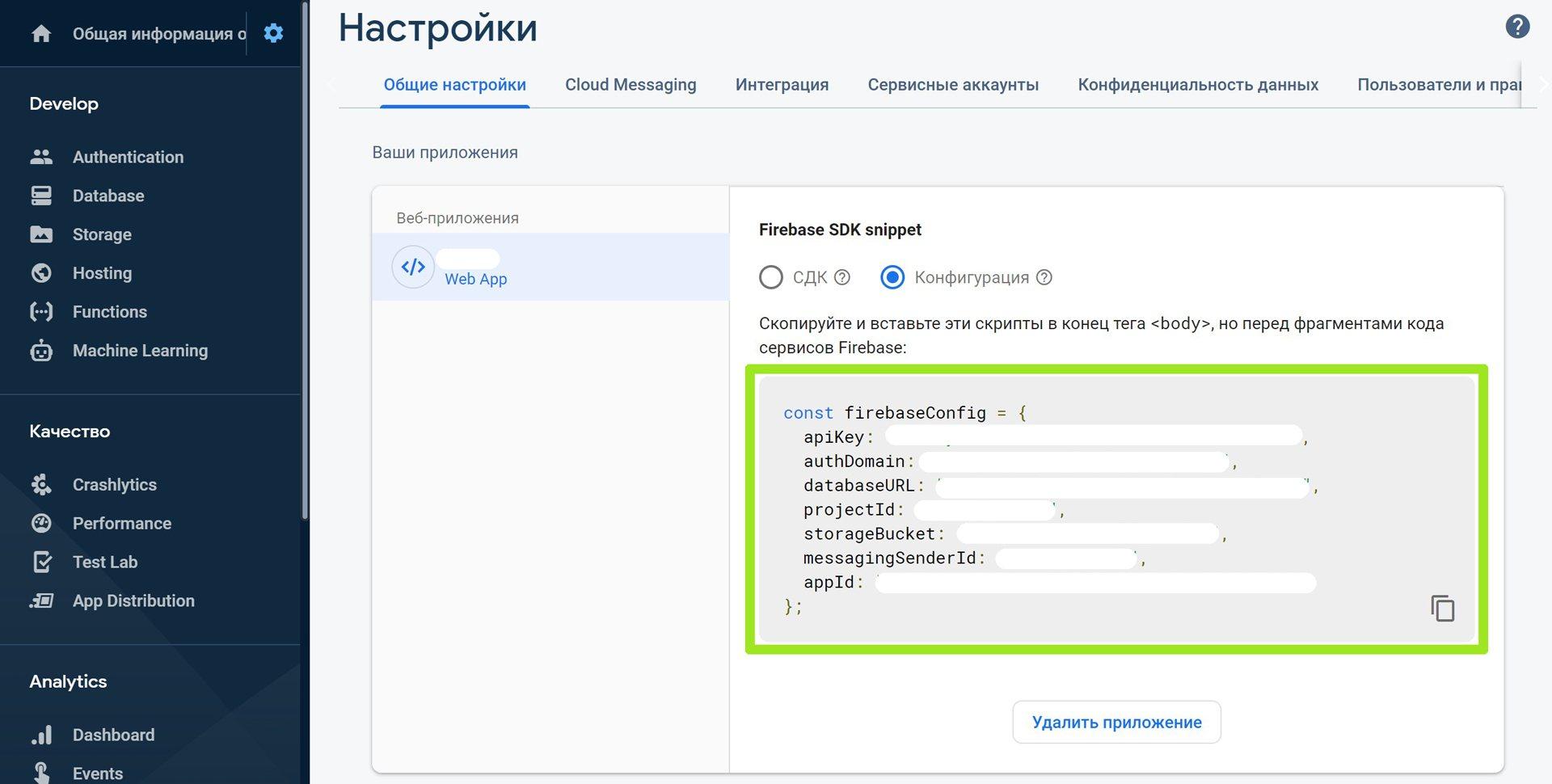Click the Crashlytics icon
Viewport: 1552px width, 784px height.
(41, 485)
